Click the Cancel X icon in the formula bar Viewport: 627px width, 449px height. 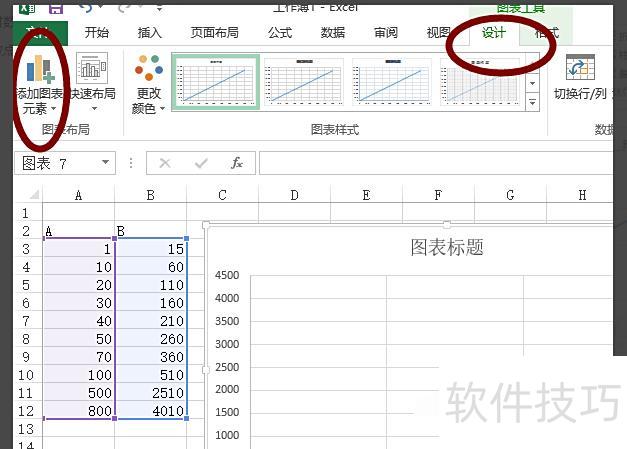[165, 163]
